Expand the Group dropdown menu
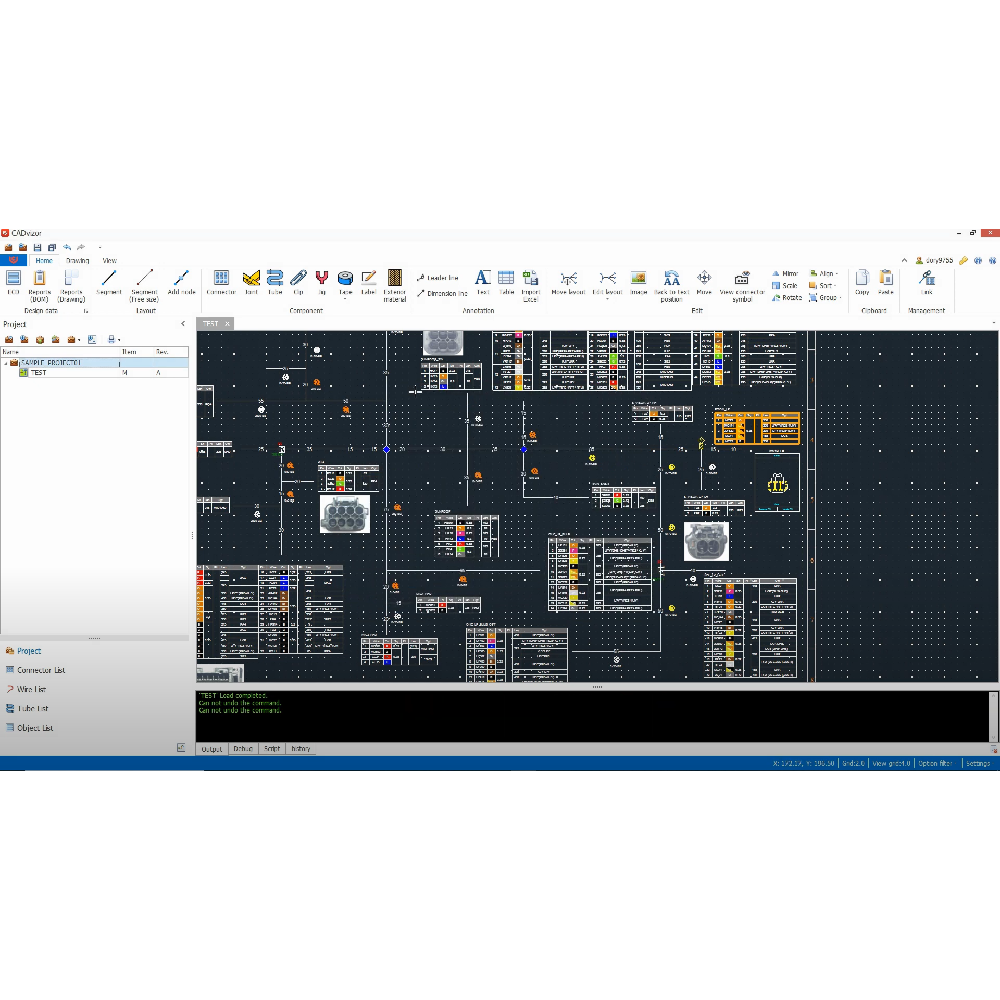 pos(827,297)
